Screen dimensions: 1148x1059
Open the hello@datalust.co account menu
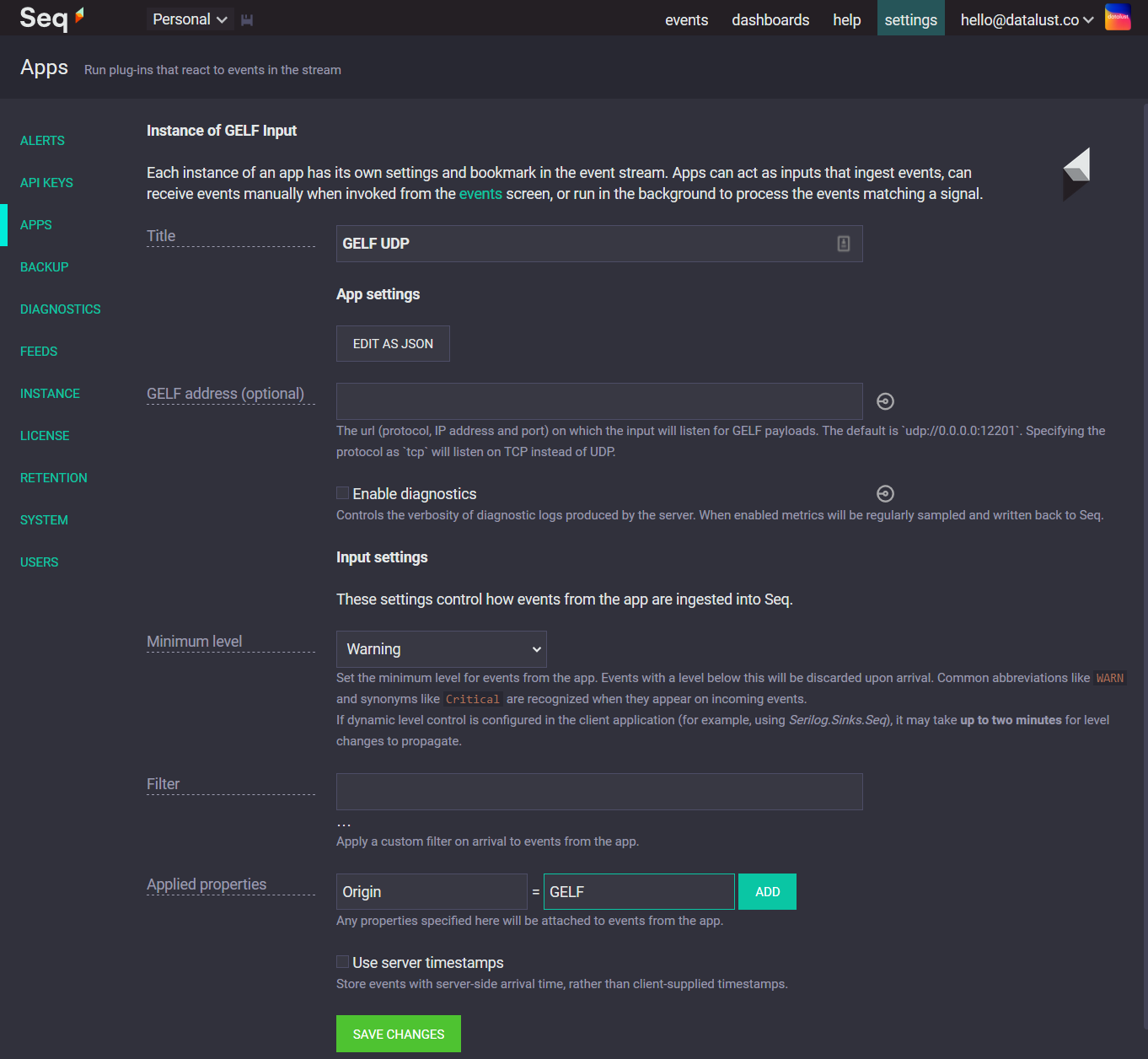tap(1025, 19)
